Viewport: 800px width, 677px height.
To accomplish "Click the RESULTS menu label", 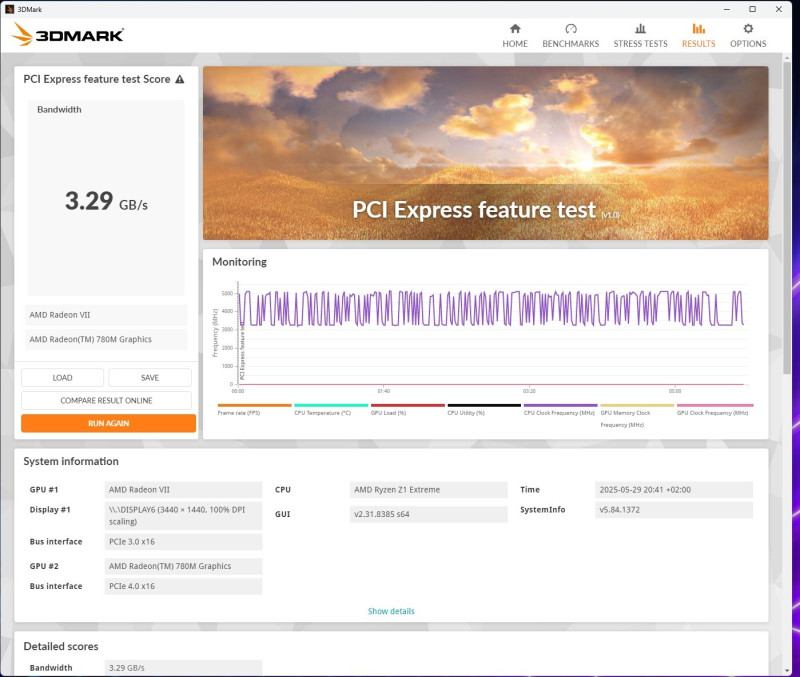I will pos(698,44).
